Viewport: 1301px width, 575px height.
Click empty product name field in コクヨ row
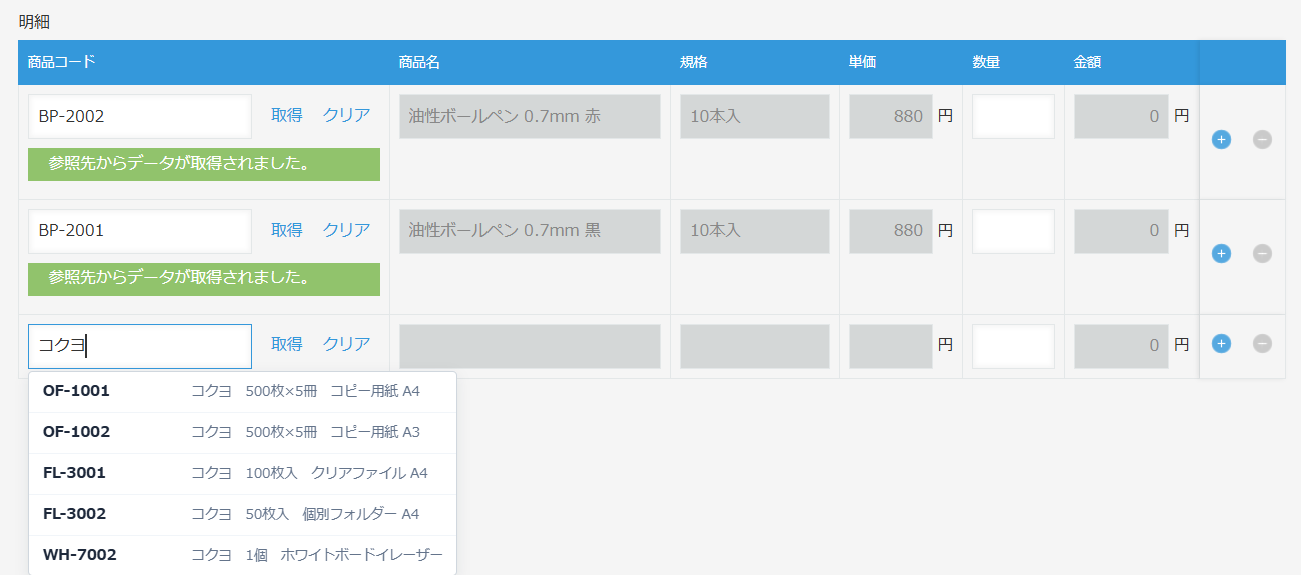click(x=530, y=346)
